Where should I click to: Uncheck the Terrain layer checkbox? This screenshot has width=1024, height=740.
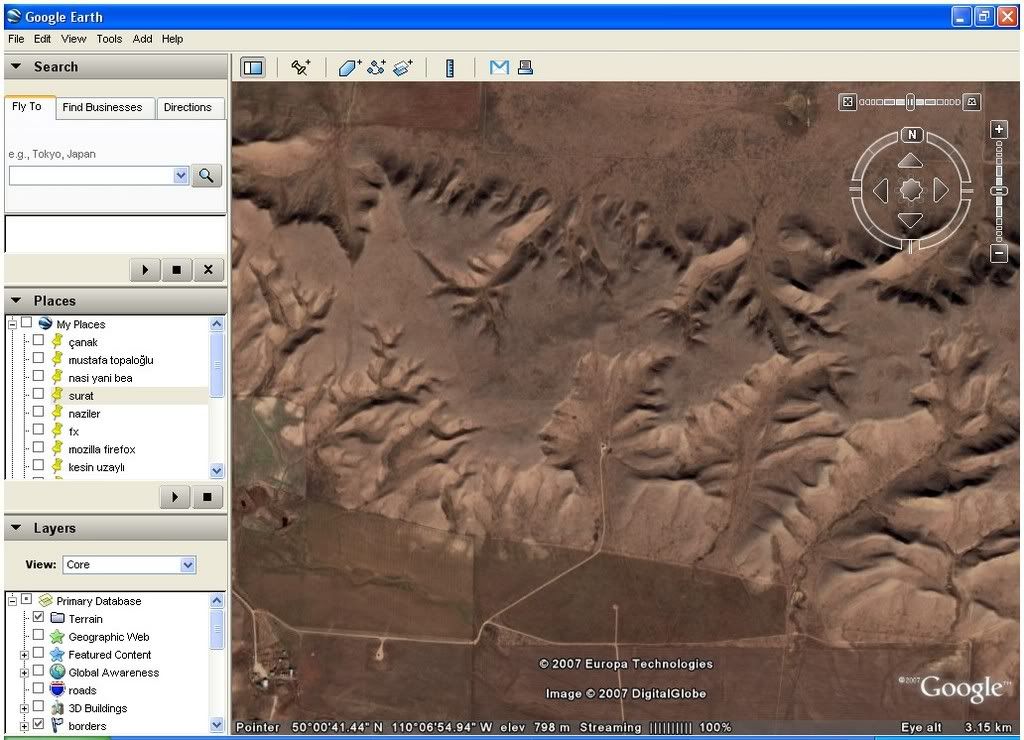(x=39, y=617)
